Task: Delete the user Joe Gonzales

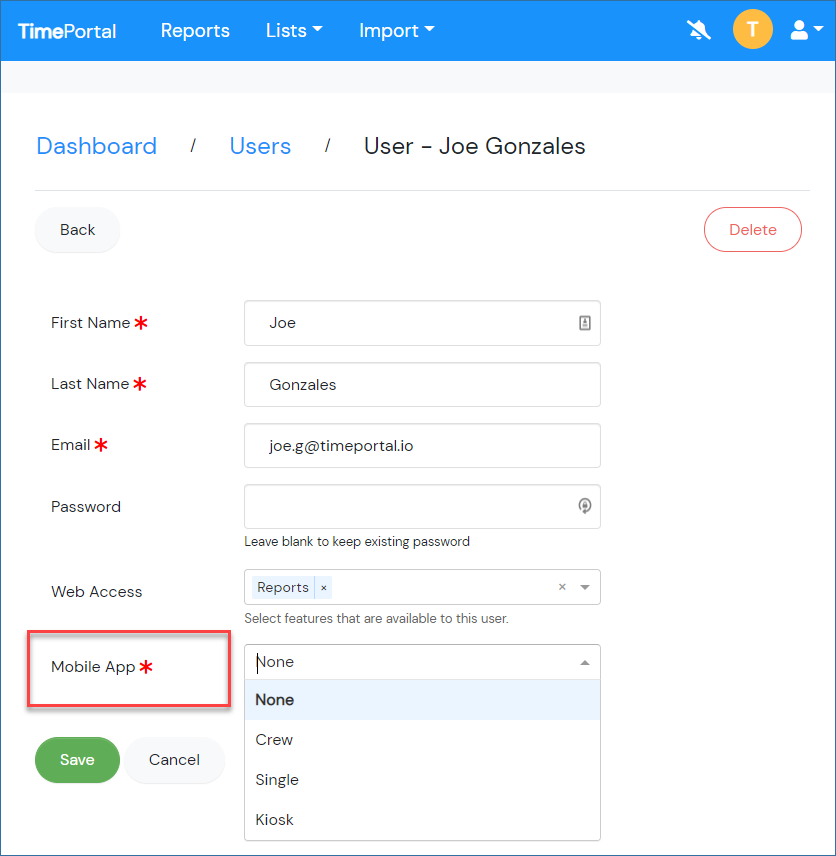Action: [x=752, y=230]
